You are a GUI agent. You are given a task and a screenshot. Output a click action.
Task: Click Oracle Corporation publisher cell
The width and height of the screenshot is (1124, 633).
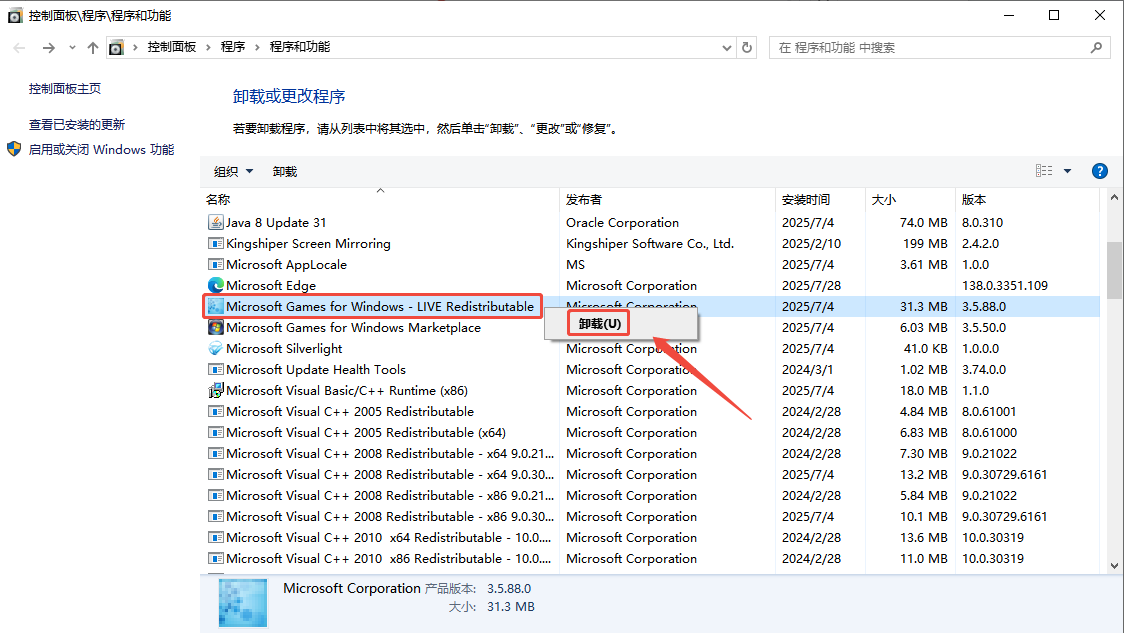[x=622, y=223]
